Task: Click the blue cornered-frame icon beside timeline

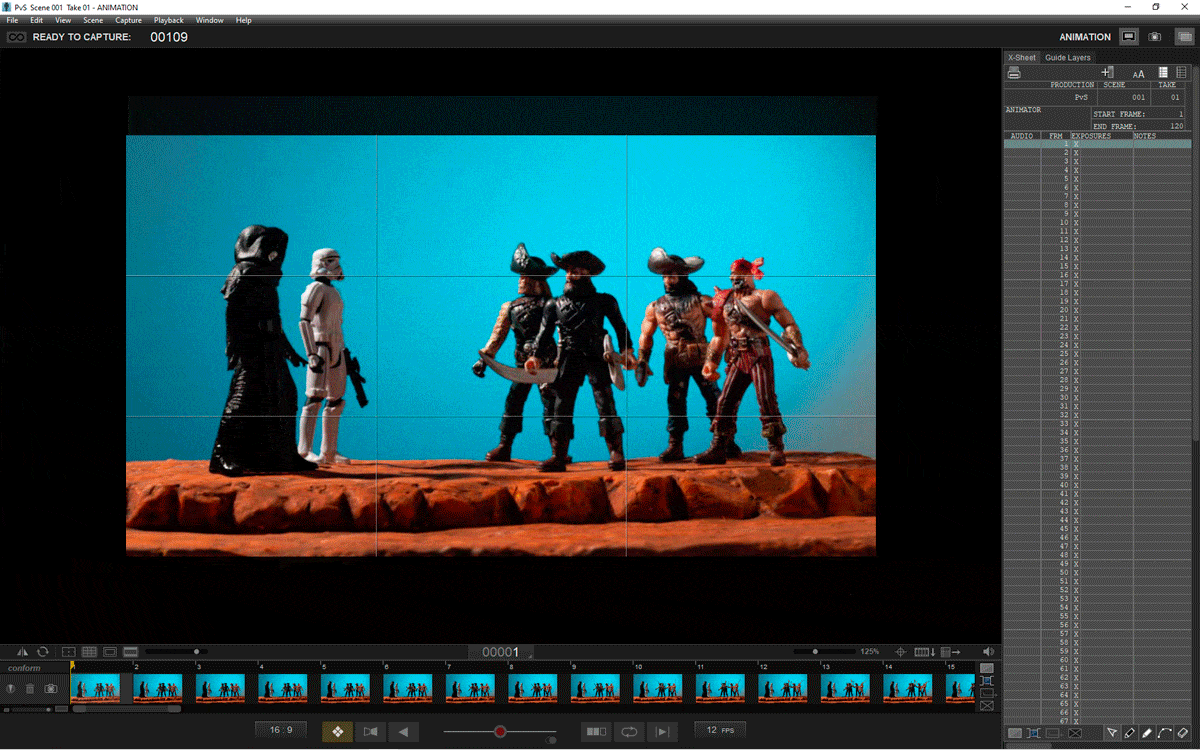Action: tap(987, 680)
